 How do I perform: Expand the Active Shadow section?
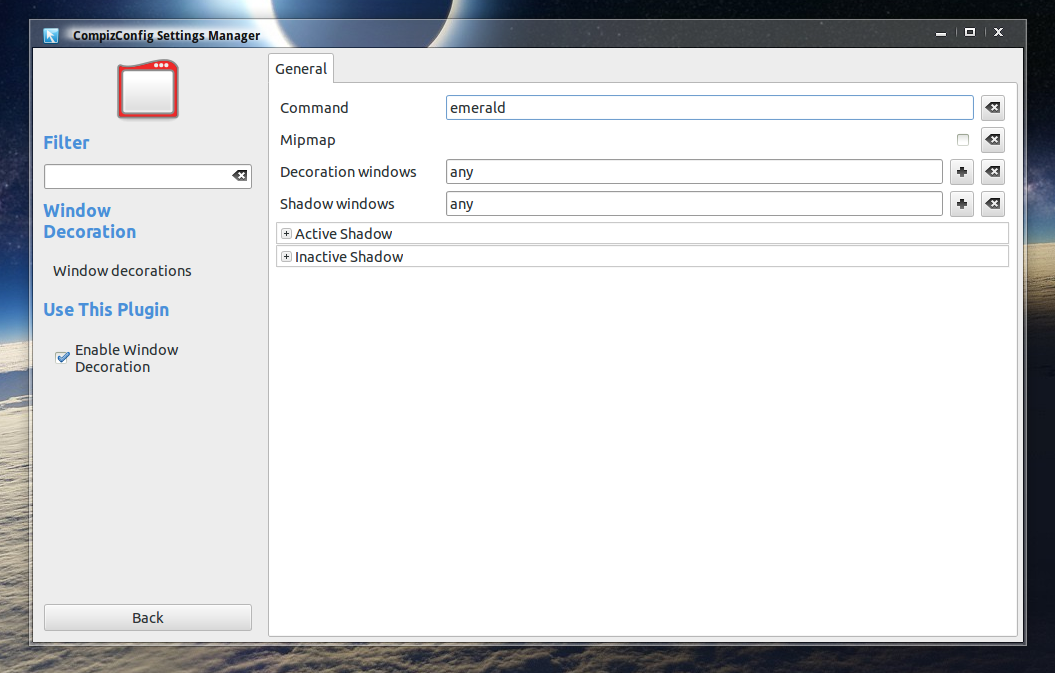point(287,234)
